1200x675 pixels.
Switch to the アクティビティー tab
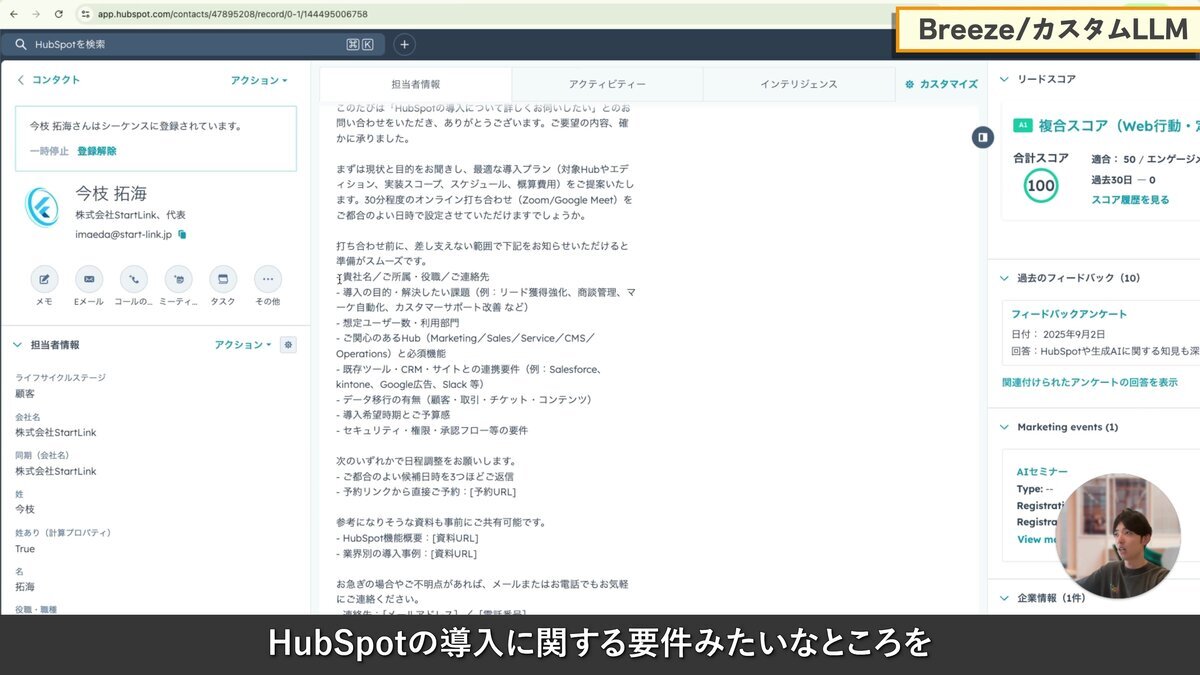609,84
